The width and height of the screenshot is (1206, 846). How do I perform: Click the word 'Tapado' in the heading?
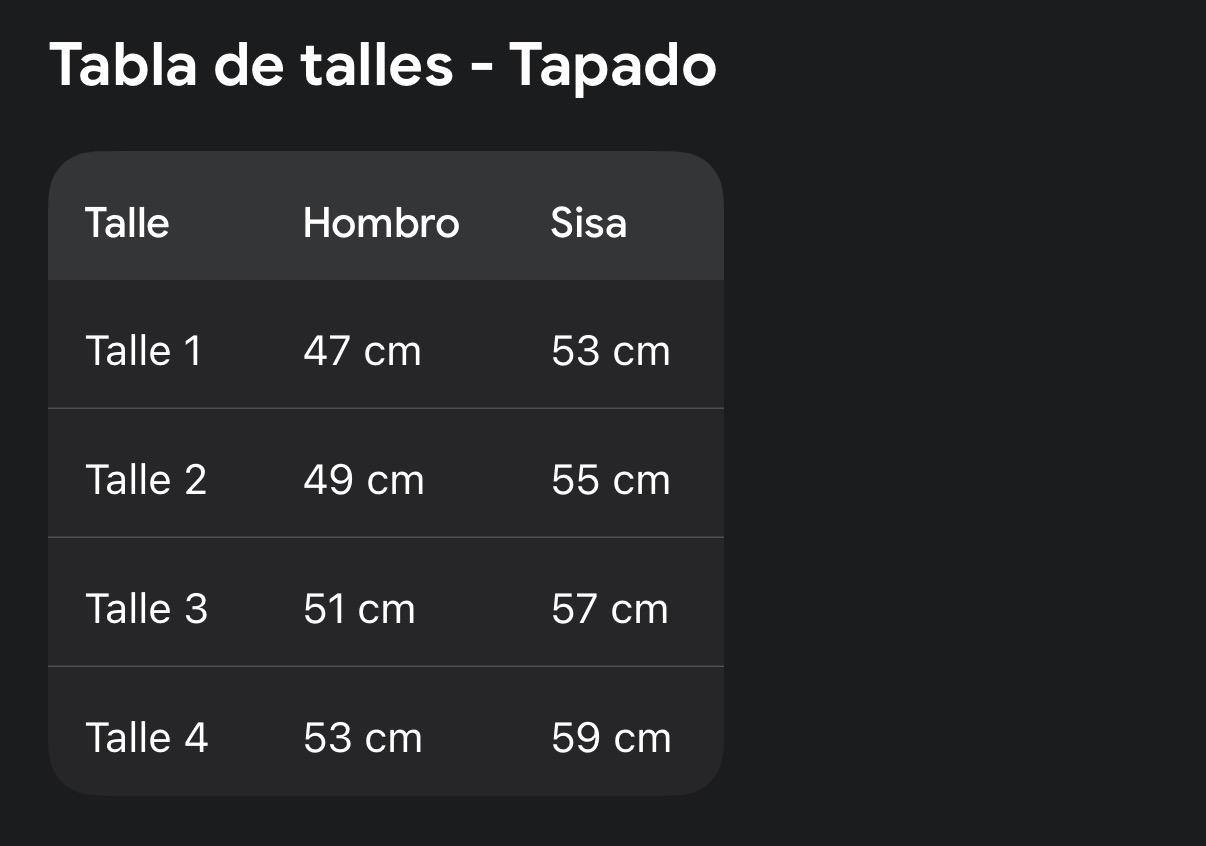coord(612,66)
